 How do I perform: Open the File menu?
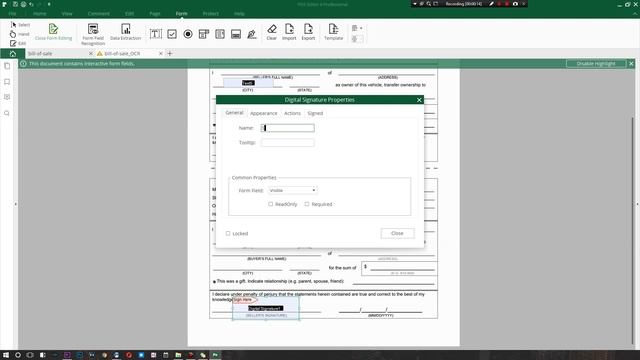point(12,13)
